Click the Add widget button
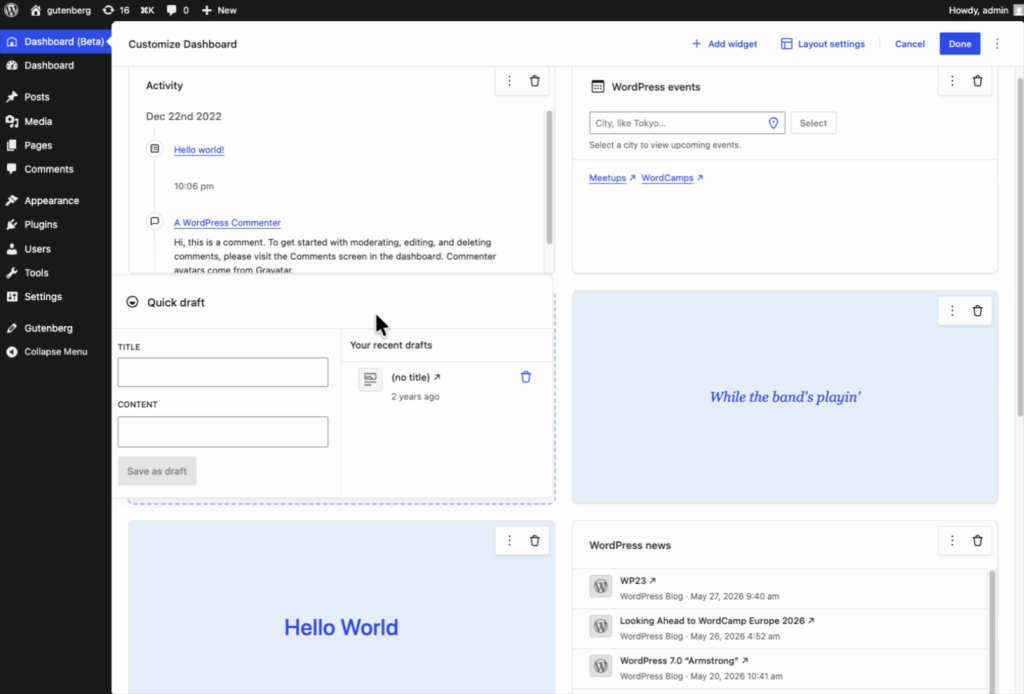Screen dimensions: 1024x694 coord(724,44)
